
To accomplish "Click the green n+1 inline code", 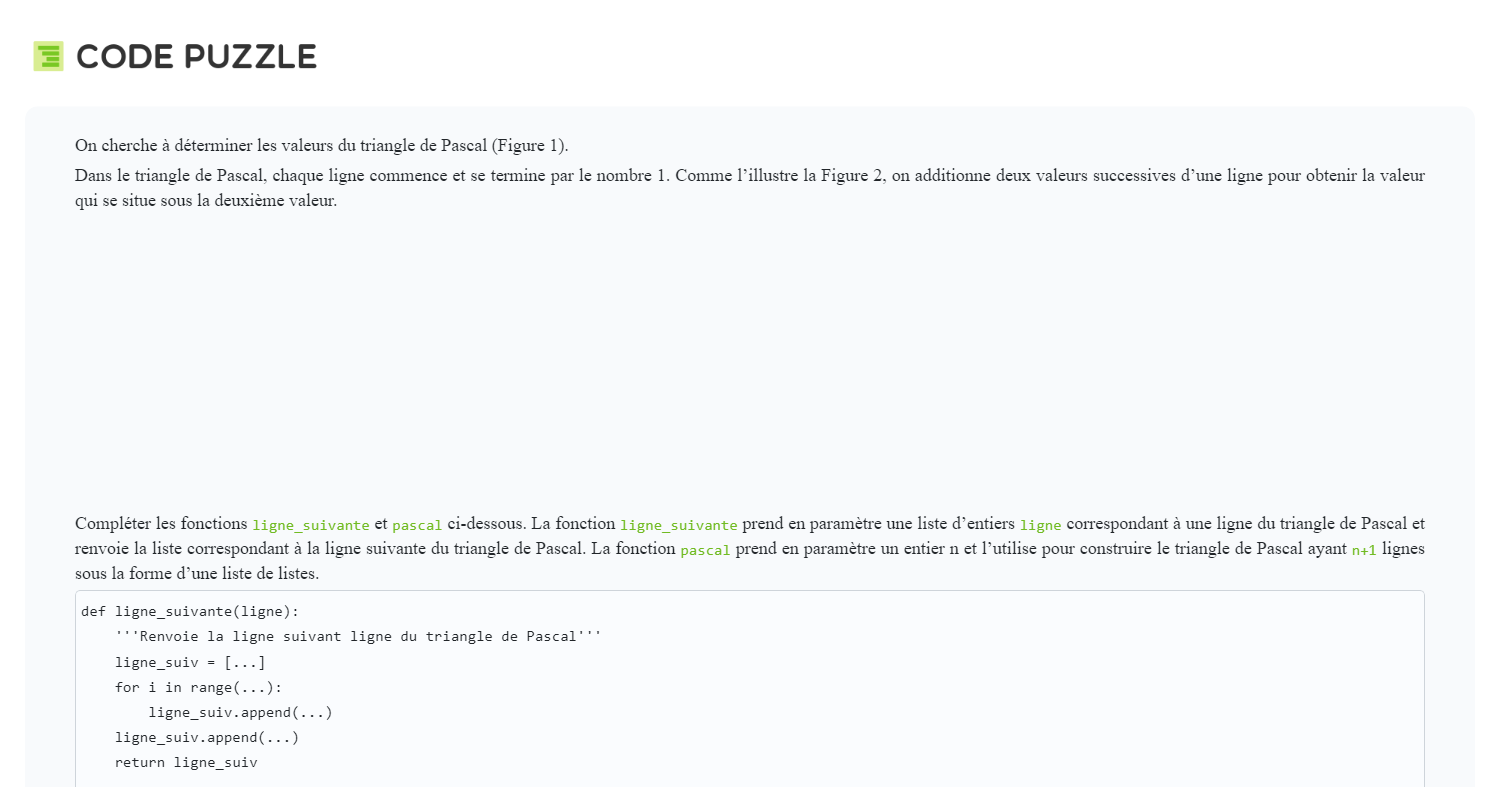I will tap(1363, 551).
